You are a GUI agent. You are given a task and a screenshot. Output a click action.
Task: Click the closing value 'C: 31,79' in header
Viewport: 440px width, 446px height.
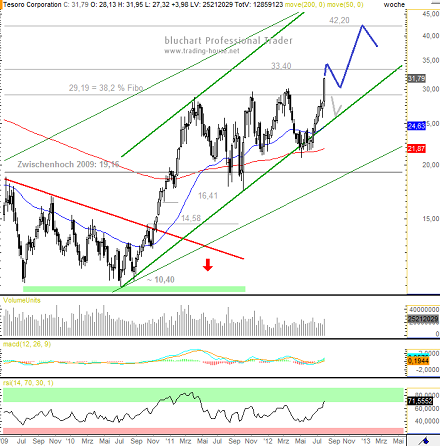76,5
